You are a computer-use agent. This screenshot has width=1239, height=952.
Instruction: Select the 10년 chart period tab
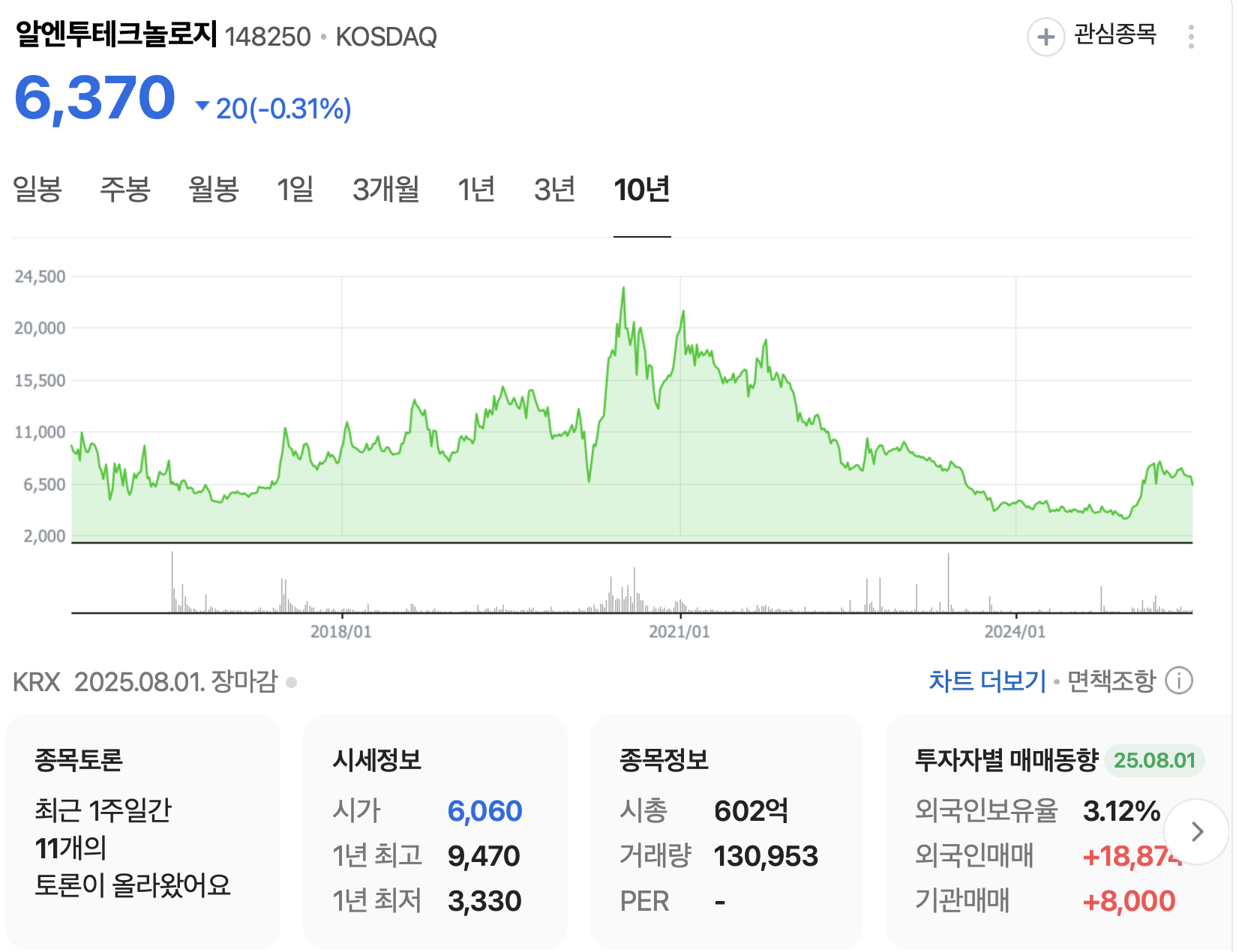point(642,189)
